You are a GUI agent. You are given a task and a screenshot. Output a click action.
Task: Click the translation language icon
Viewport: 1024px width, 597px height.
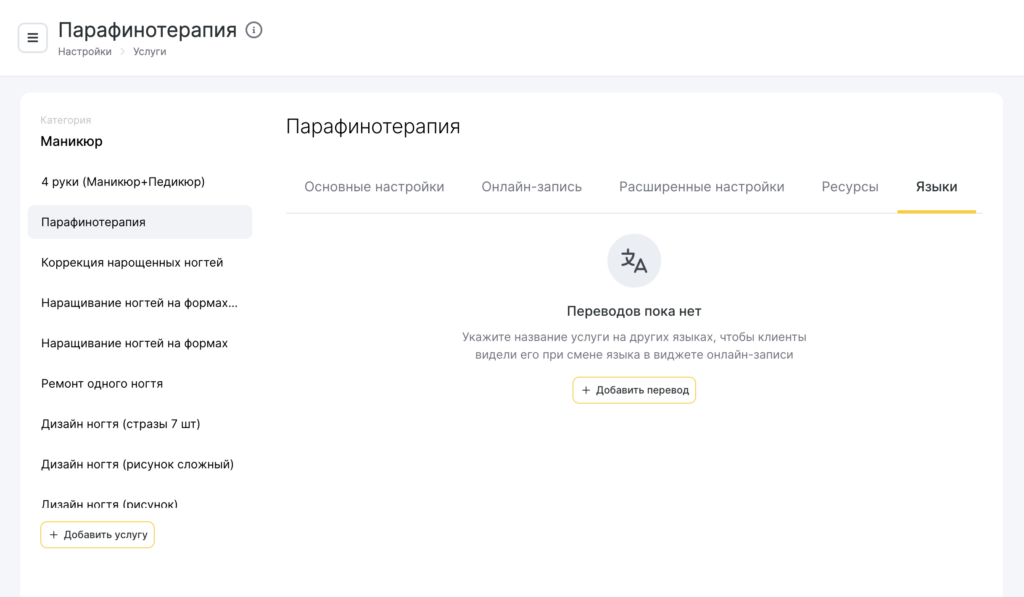pos(634,261)
